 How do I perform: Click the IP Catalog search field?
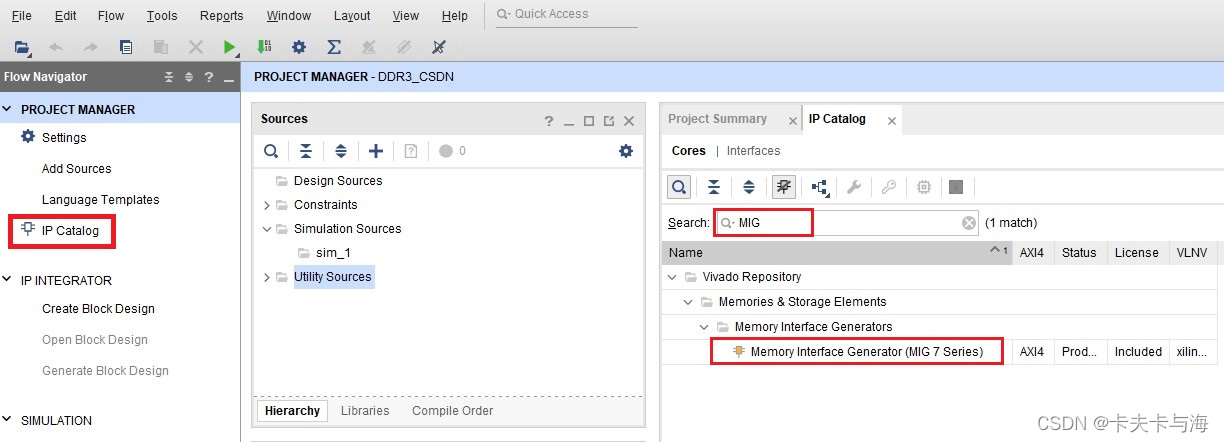pyautogui.click(x=846, y=223)
